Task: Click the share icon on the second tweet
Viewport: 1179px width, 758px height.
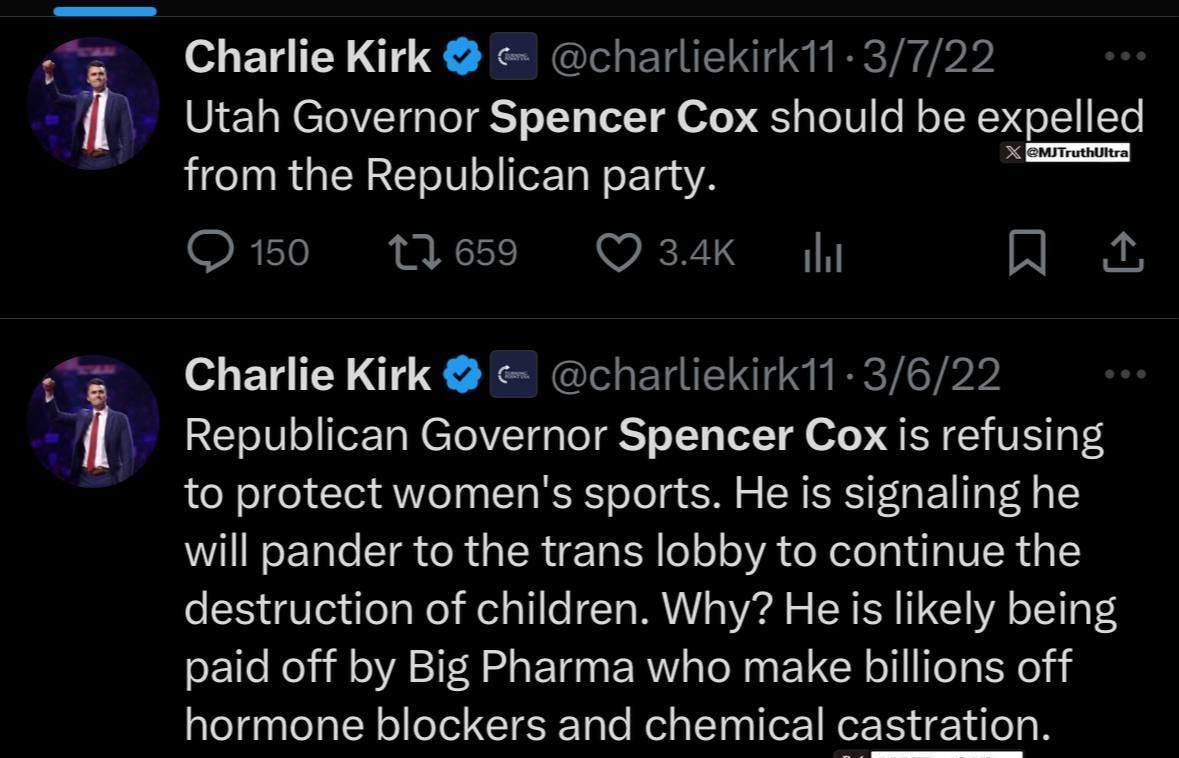Action: (x=1122, y=755)
